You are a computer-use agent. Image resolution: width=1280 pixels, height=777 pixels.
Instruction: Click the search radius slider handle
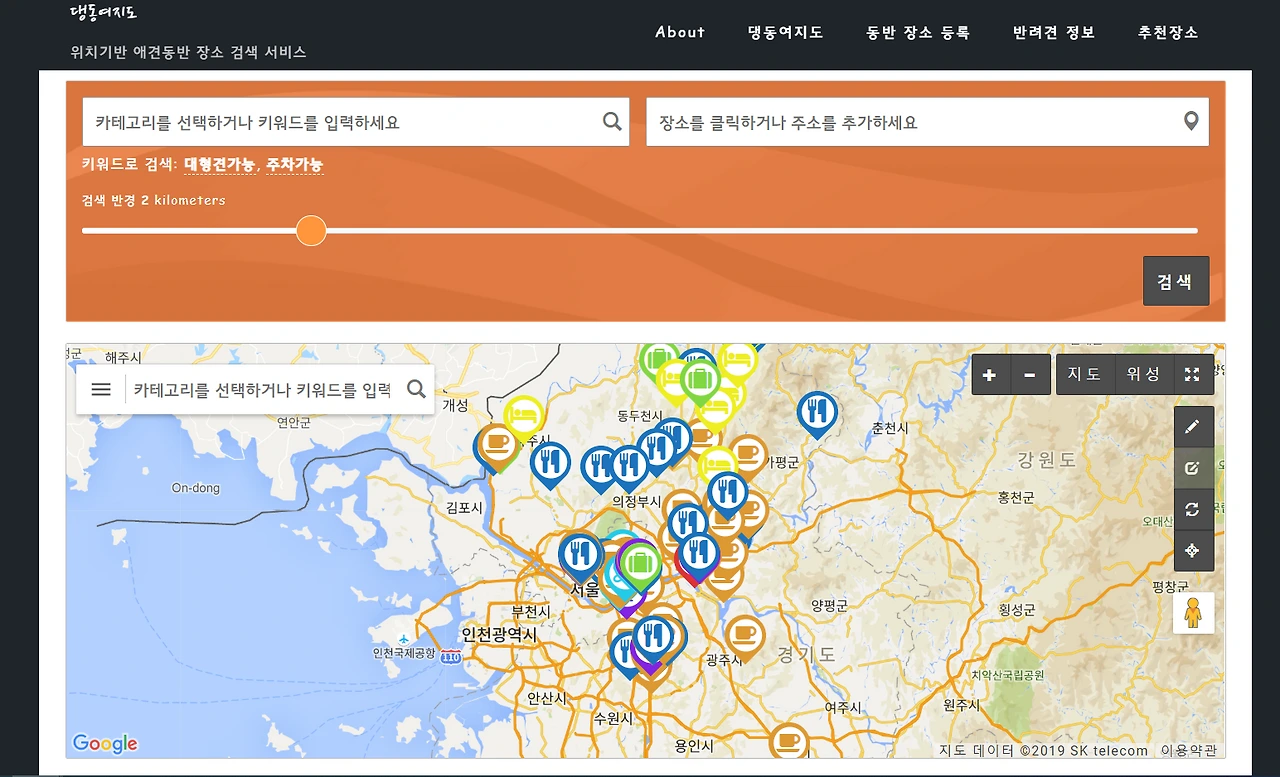(311, 231)
